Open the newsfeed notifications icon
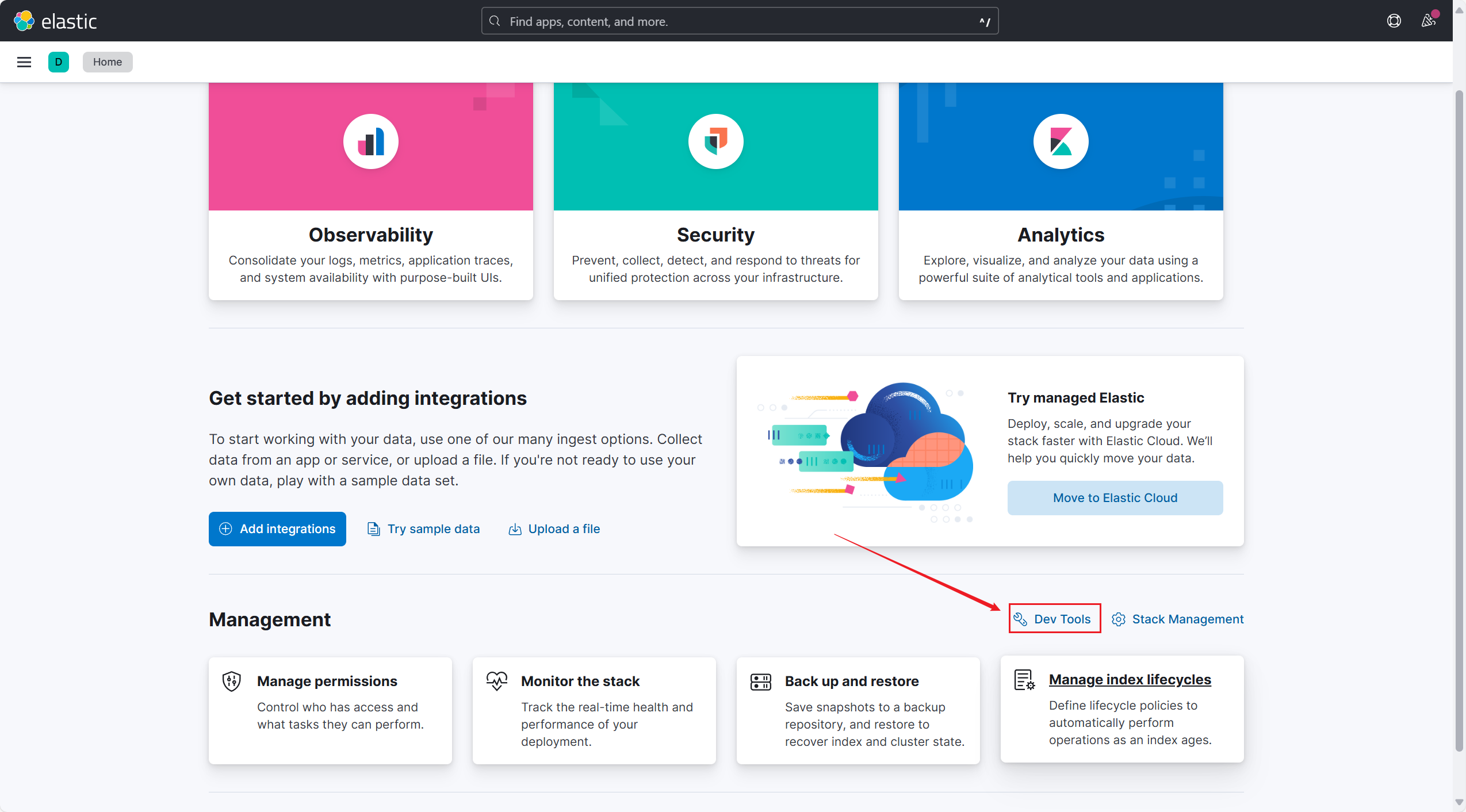Screen dimensions: 1466x812 [x=1428, y=21]
